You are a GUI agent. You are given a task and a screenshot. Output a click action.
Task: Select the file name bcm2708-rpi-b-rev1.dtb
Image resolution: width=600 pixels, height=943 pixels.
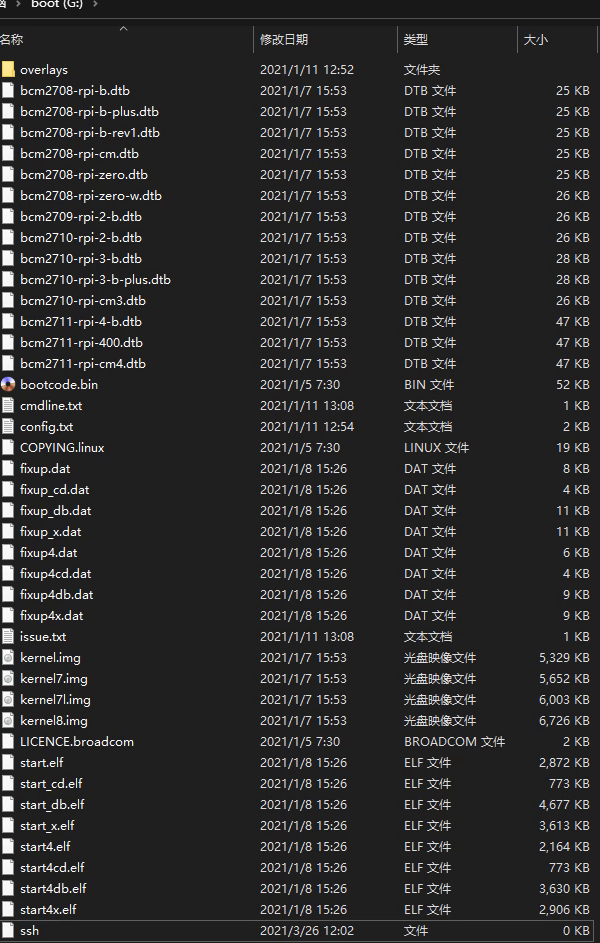click(90, 133)
